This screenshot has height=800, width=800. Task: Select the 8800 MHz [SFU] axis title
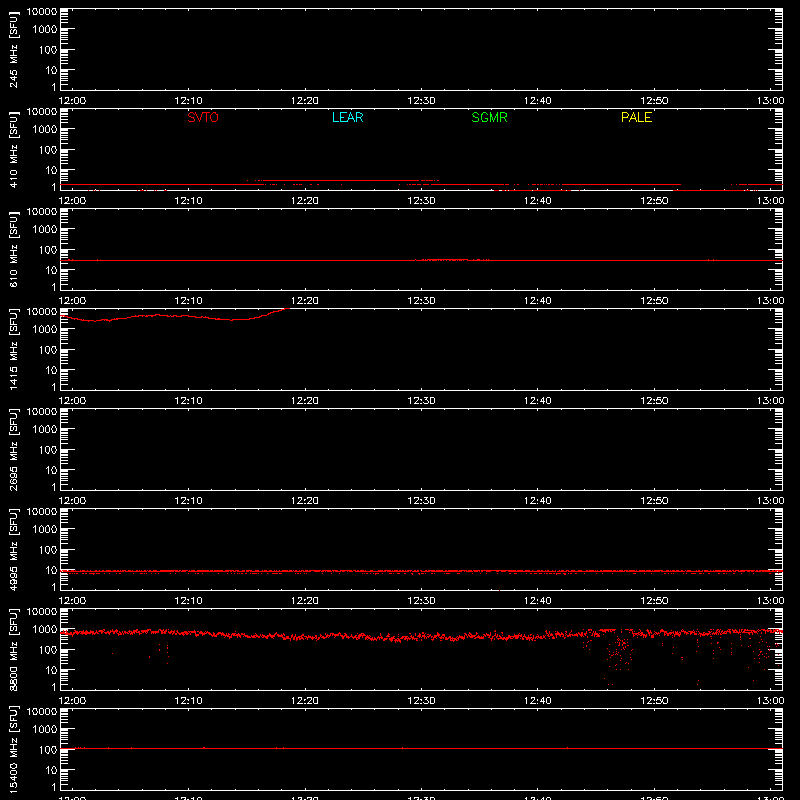click(13, 650)
